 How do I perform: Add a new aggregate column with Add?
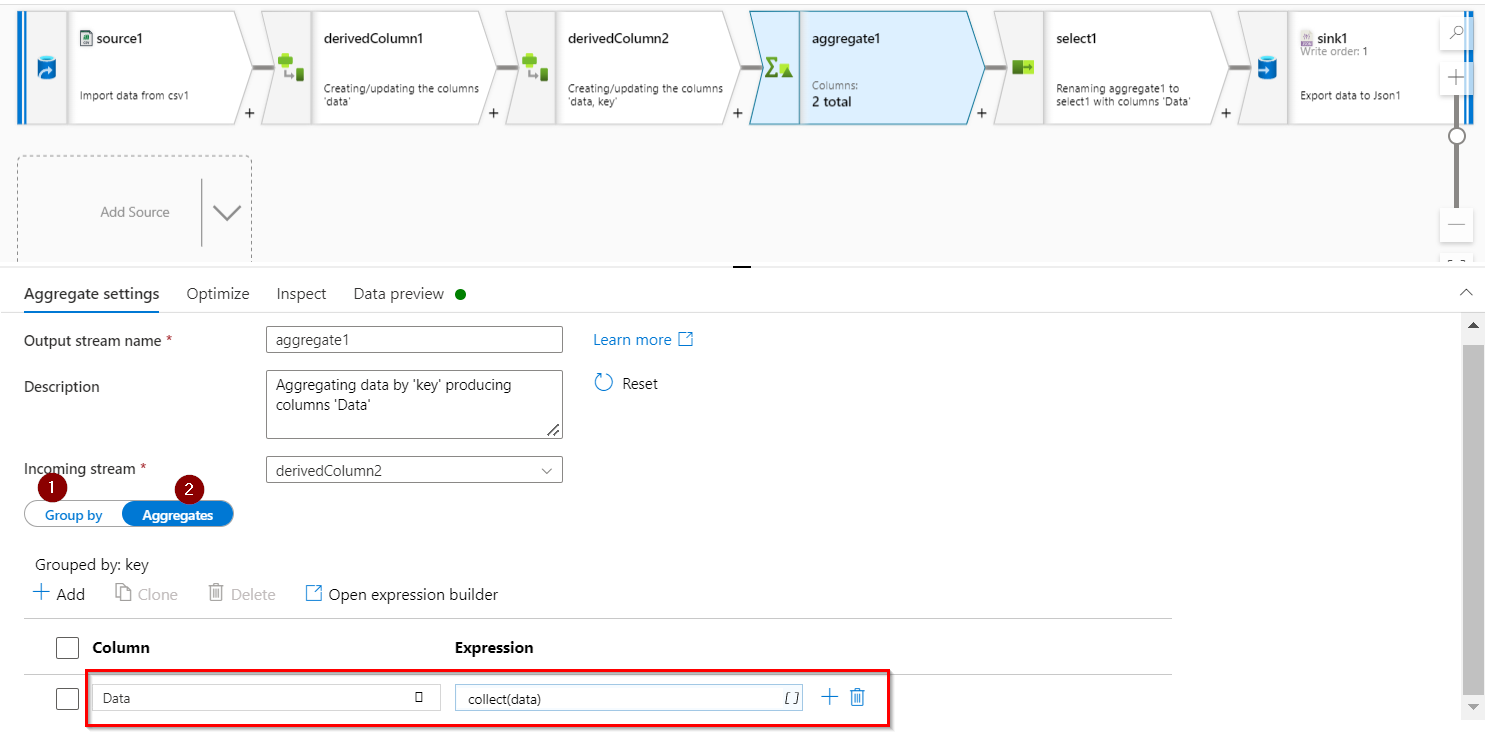pos(59,593)
